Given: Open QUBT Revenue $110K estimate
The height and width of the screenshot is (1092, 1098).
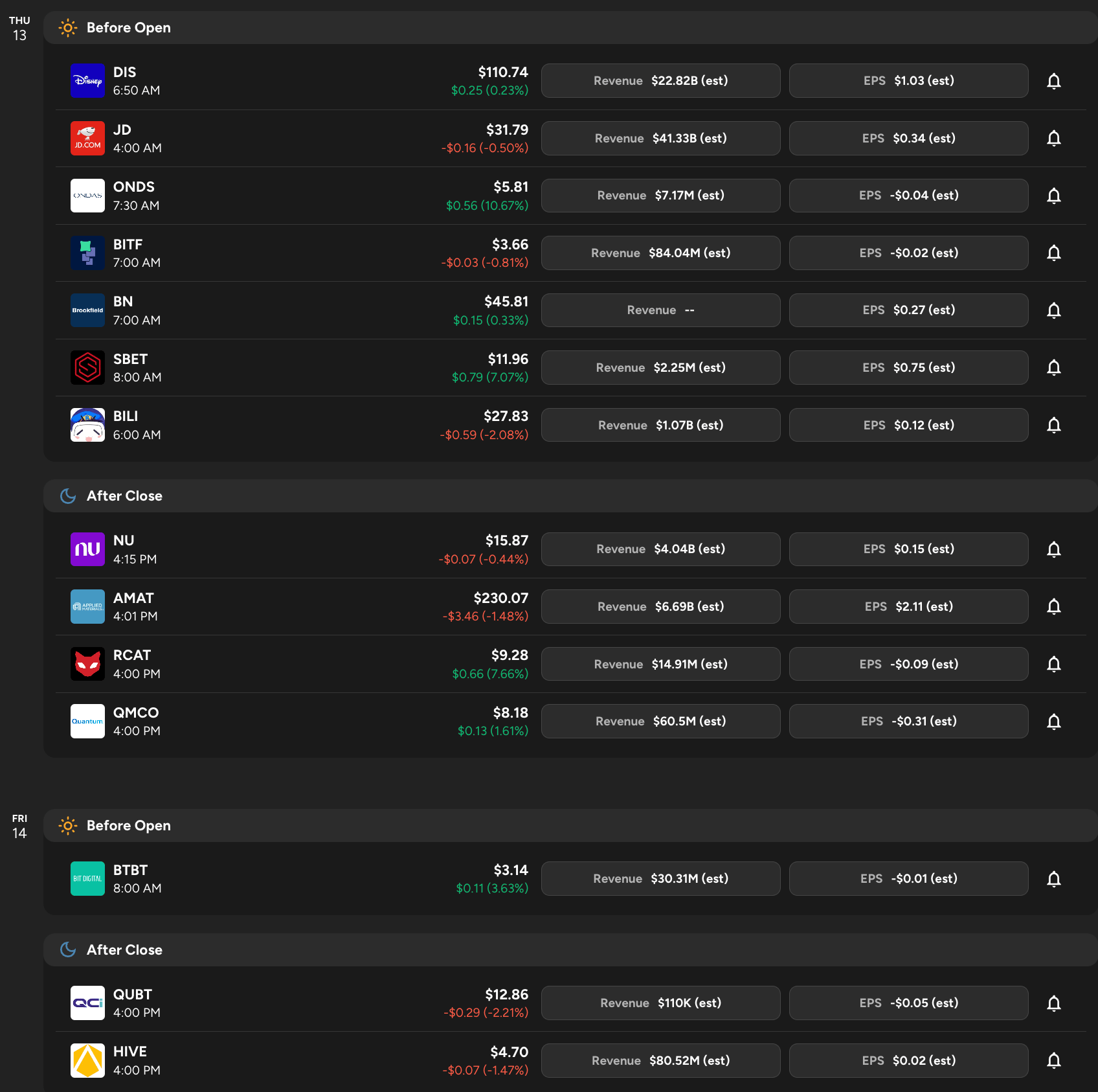Looking at the screenshot, I should [660, 1003].
